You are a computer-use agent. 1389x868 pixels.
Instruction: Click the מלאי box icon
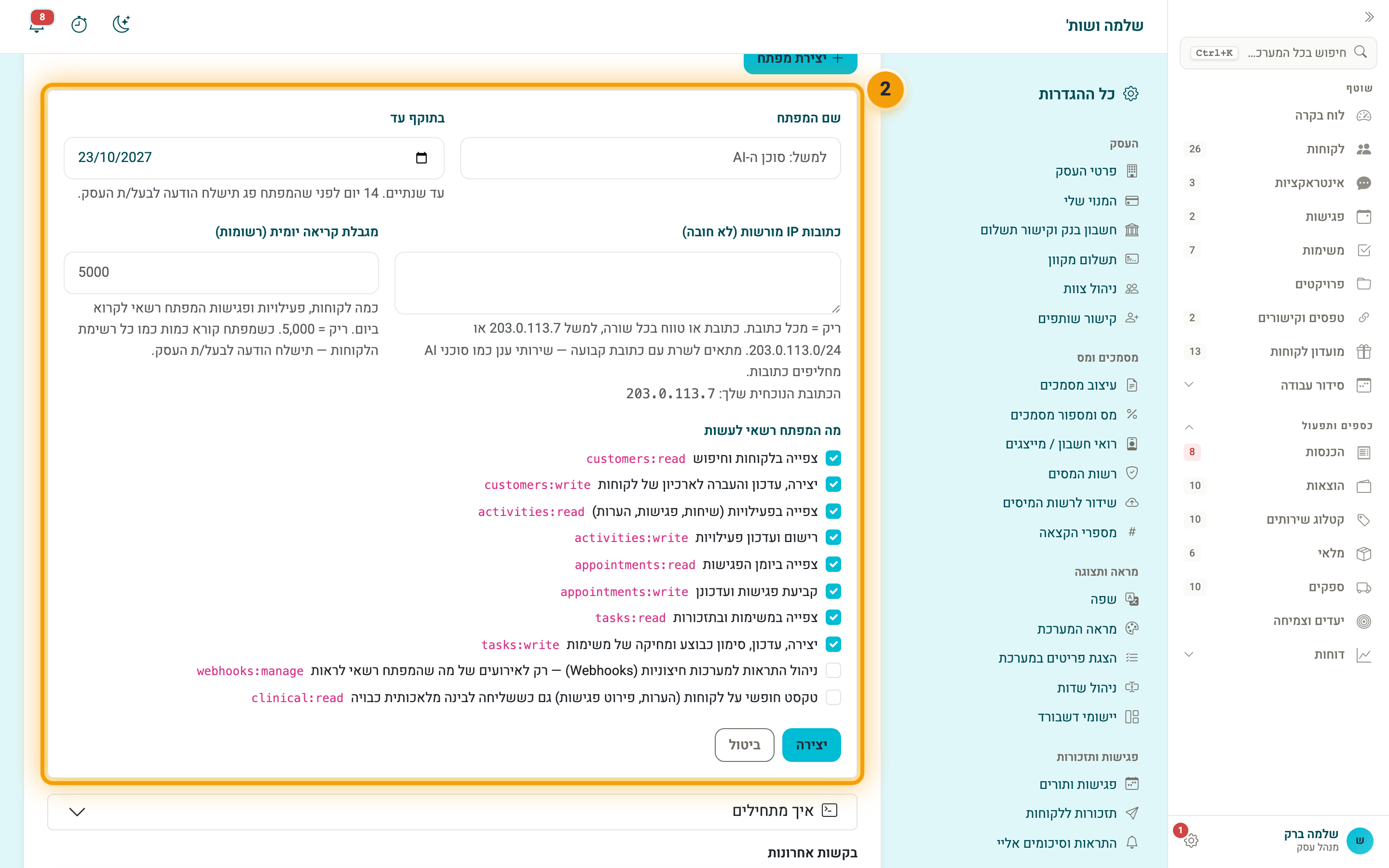(1364, 554)
